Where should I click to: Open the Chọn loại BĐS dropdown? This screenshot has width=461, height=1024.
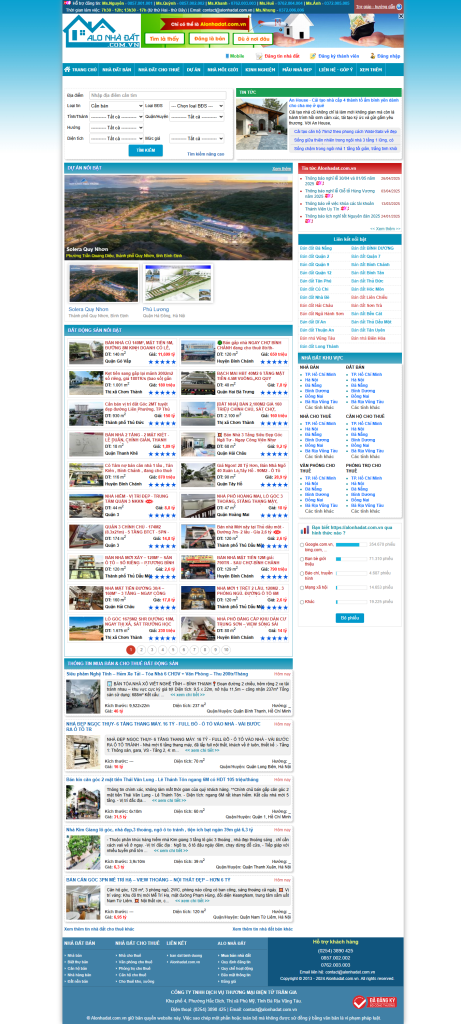(197, 105)
